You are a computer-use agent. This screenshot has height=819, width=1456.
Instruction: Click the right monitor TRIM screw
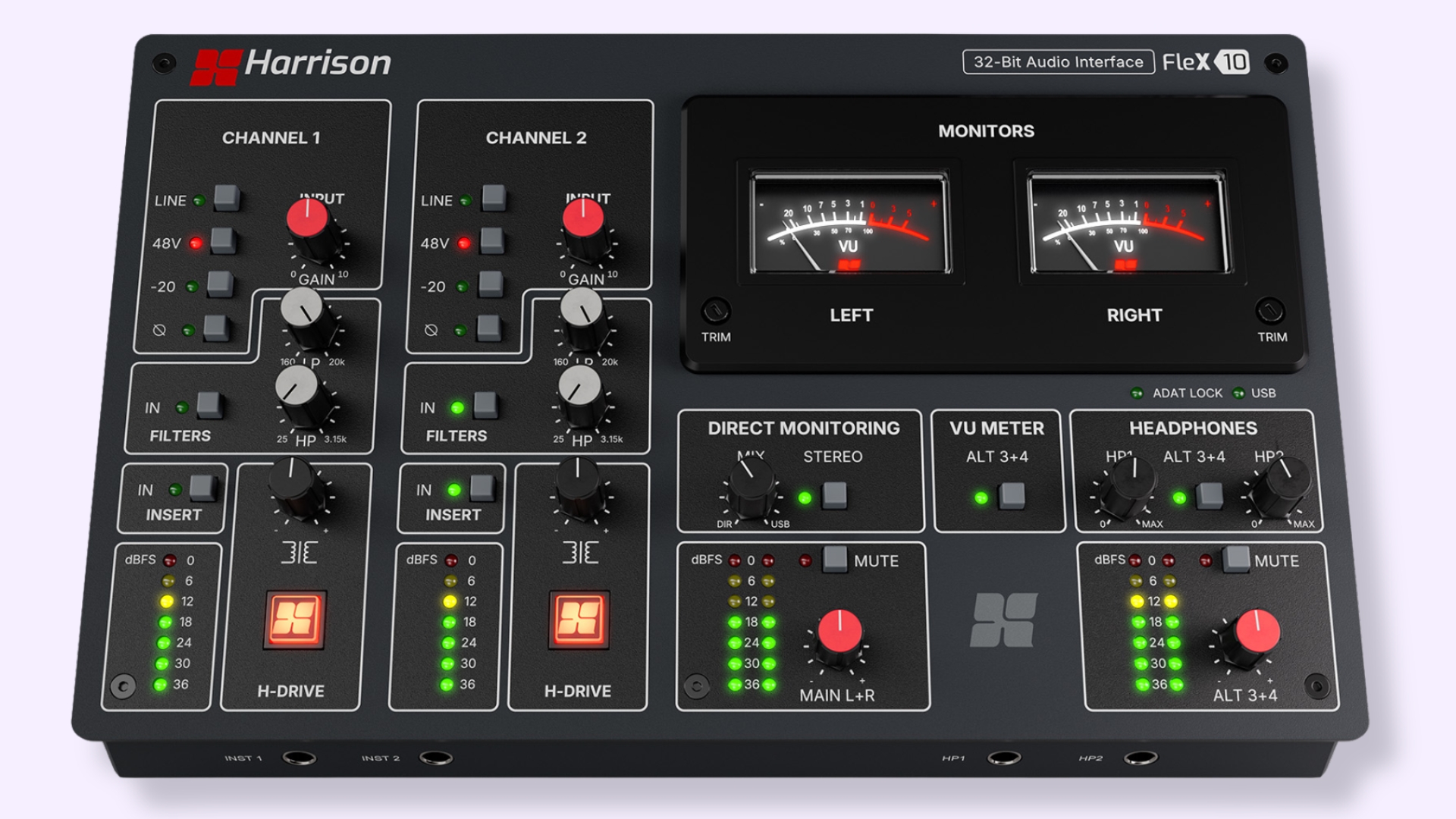pyautogui.click(x=1270, y=311)
